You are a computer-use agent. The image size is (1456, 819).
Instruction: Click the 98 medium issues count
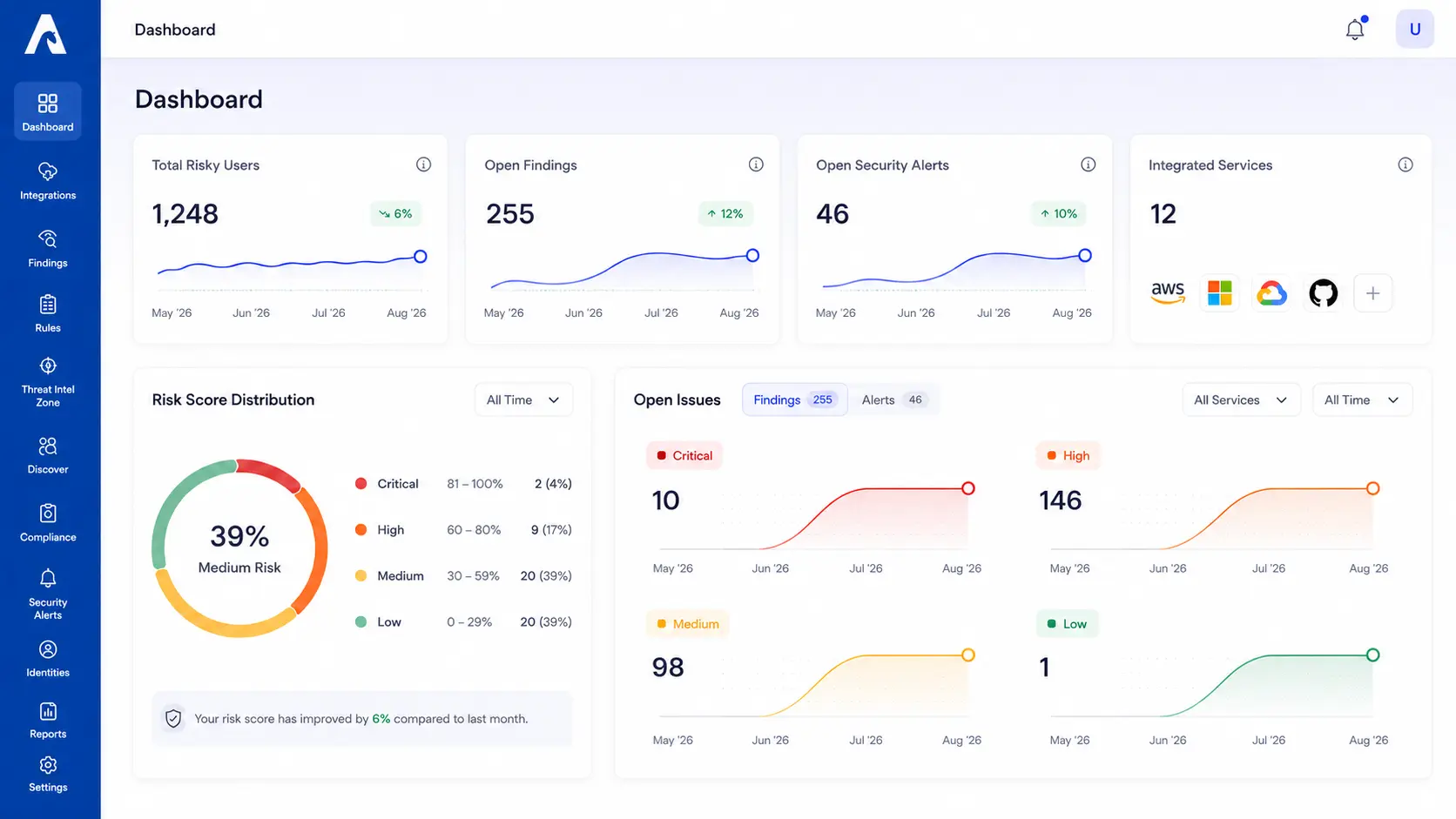[668, 668]
